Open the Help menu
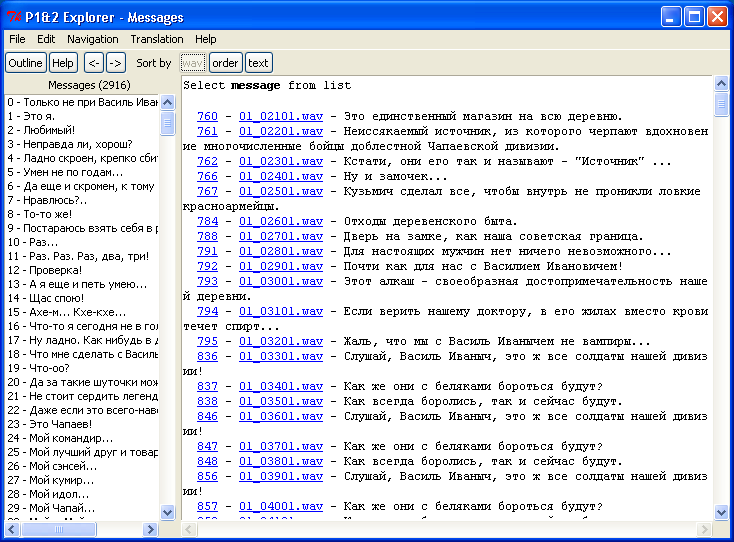 pos(206,39)
